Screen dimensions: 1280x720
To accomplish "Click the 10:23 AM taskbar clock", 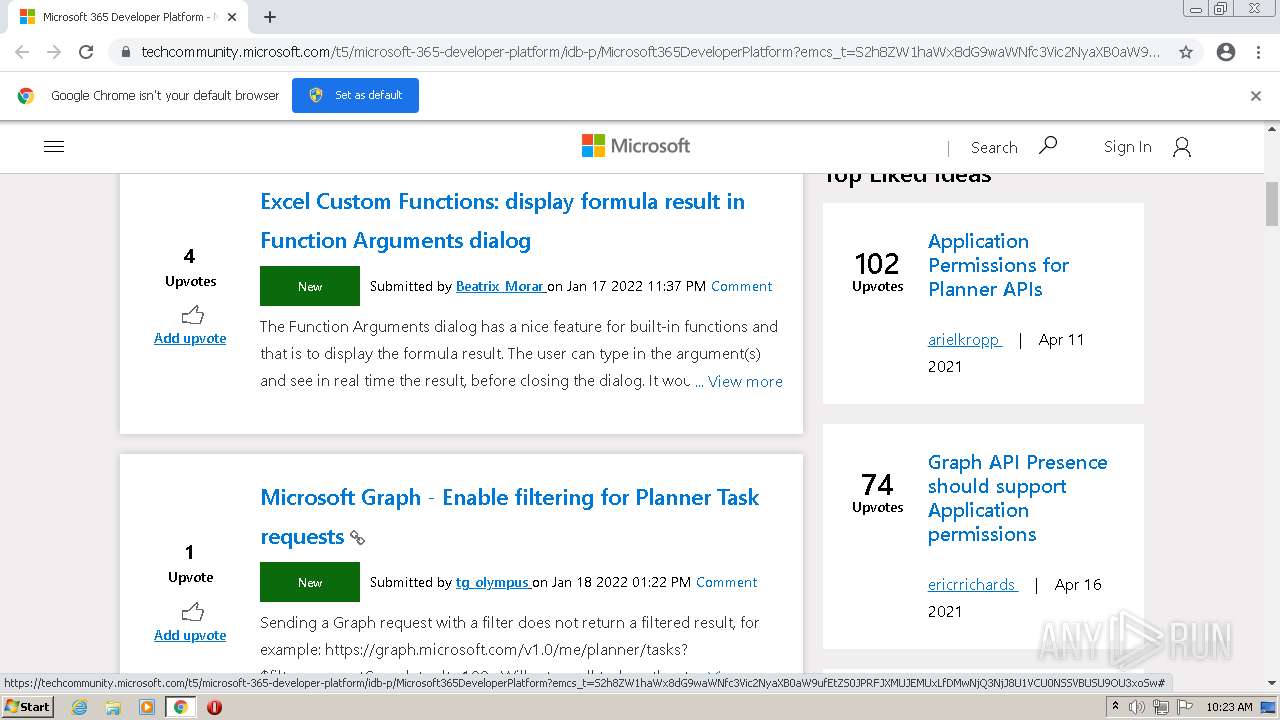I will pyautogui.click(x=1229, y=707).
